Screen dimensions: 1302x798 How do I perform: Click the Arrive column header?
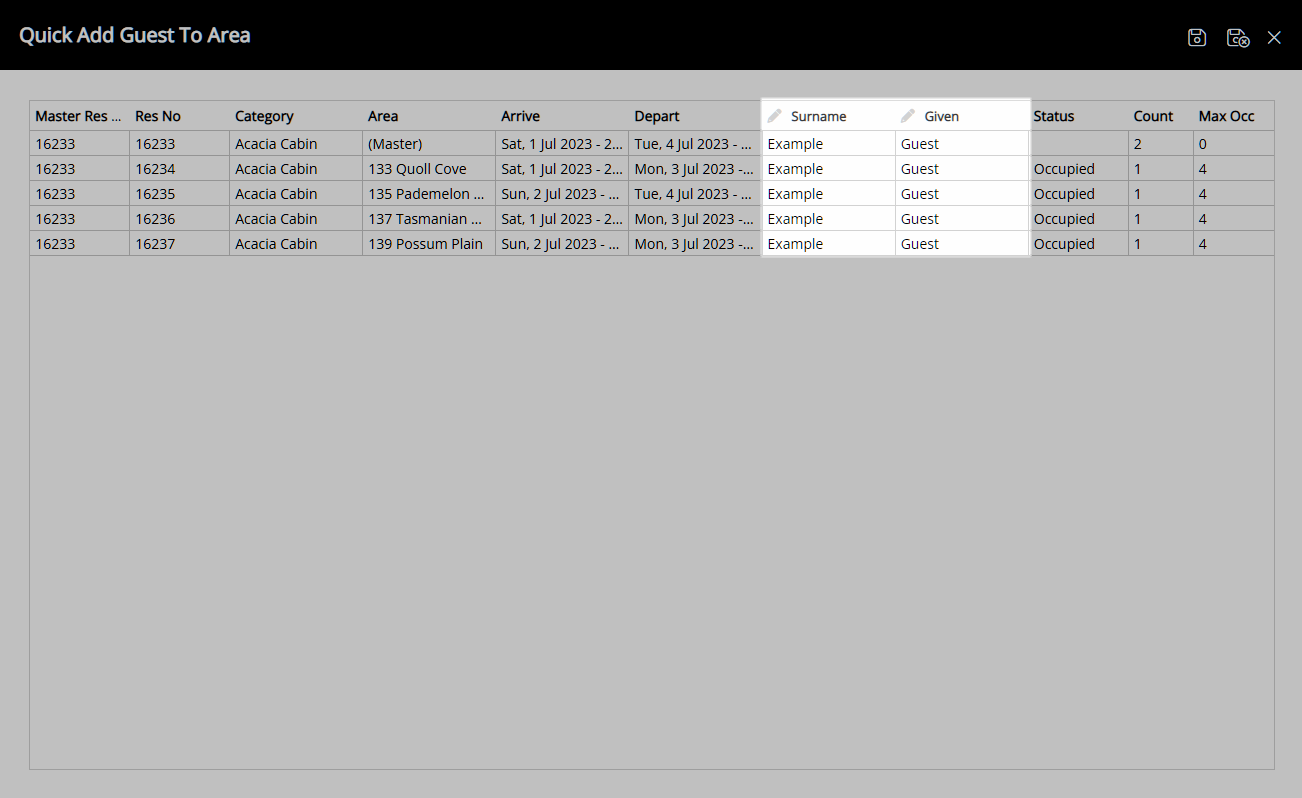tap(562, 116)
